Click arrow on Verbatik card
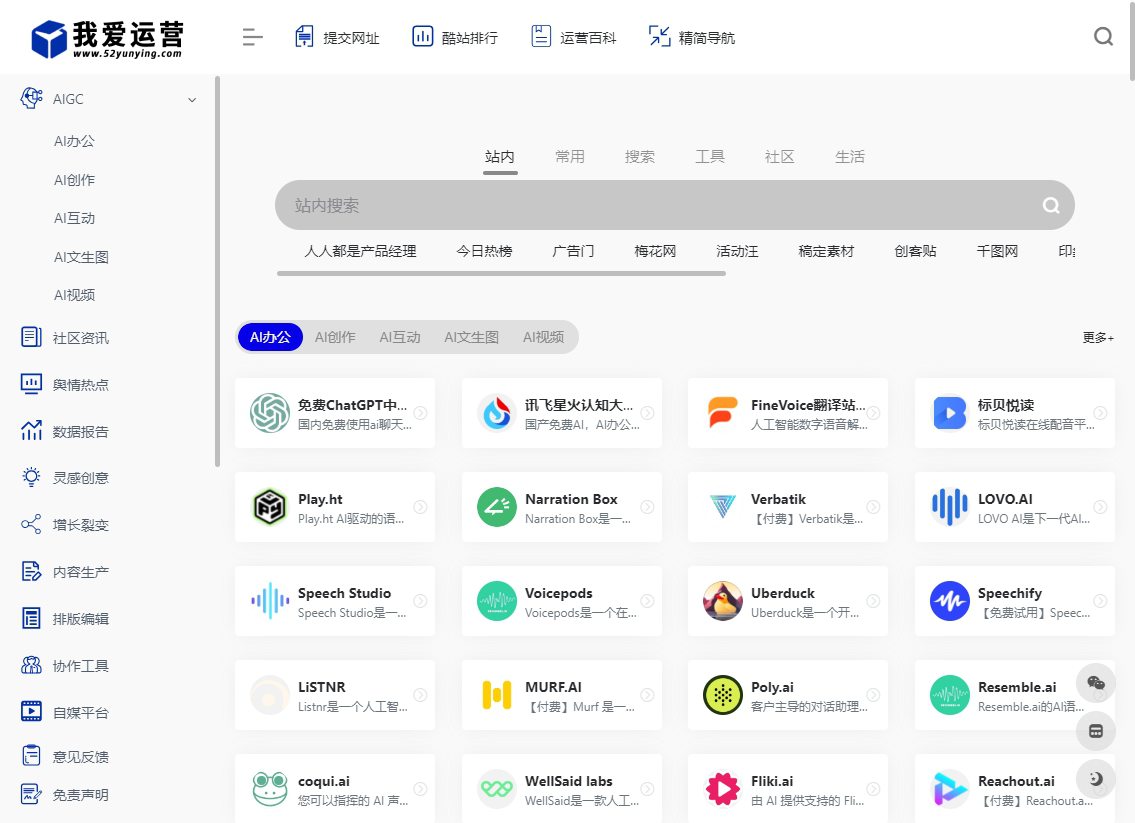The image size is (1135, 823). pyautogui.click(x=874, y=507)
